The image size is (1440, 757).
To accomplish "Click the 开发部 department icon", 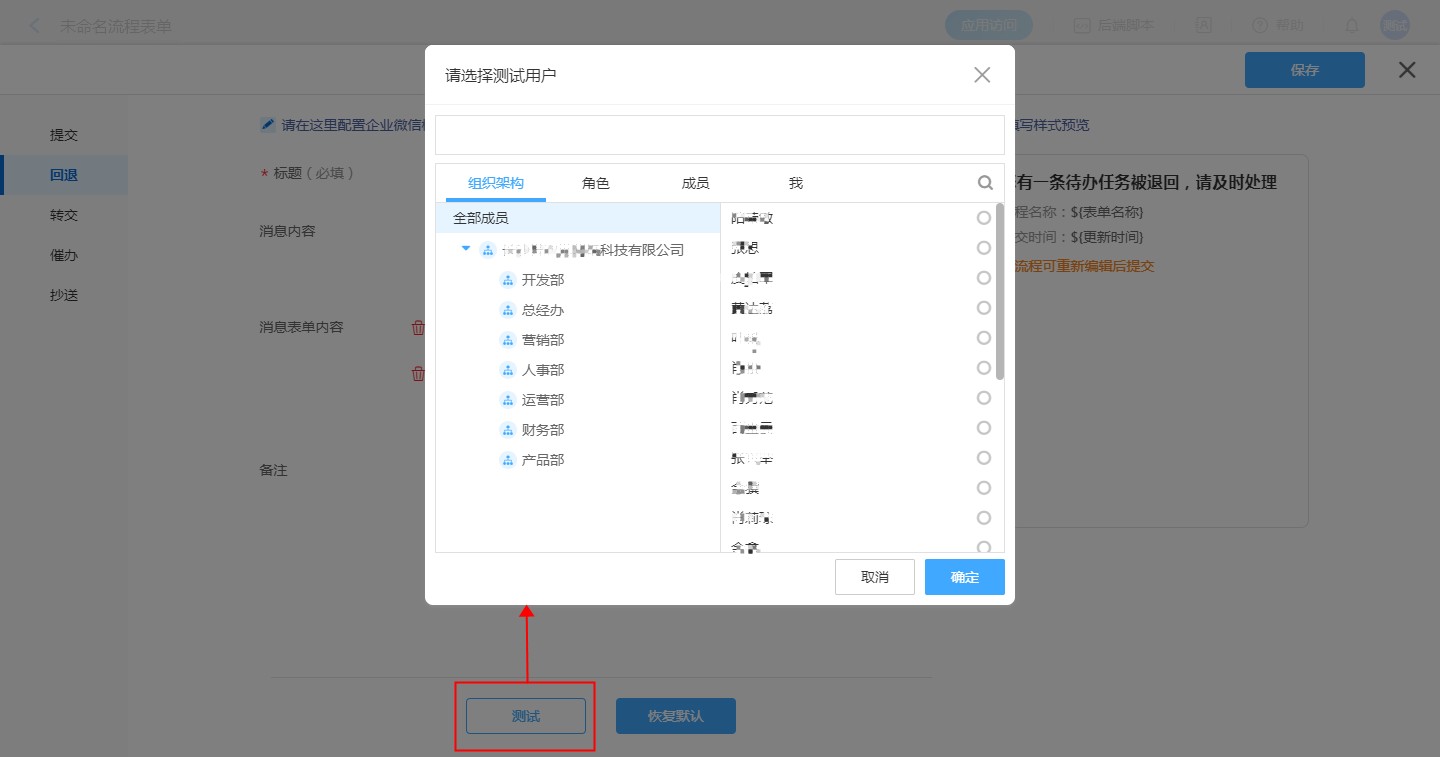I will tap(507, 280).
